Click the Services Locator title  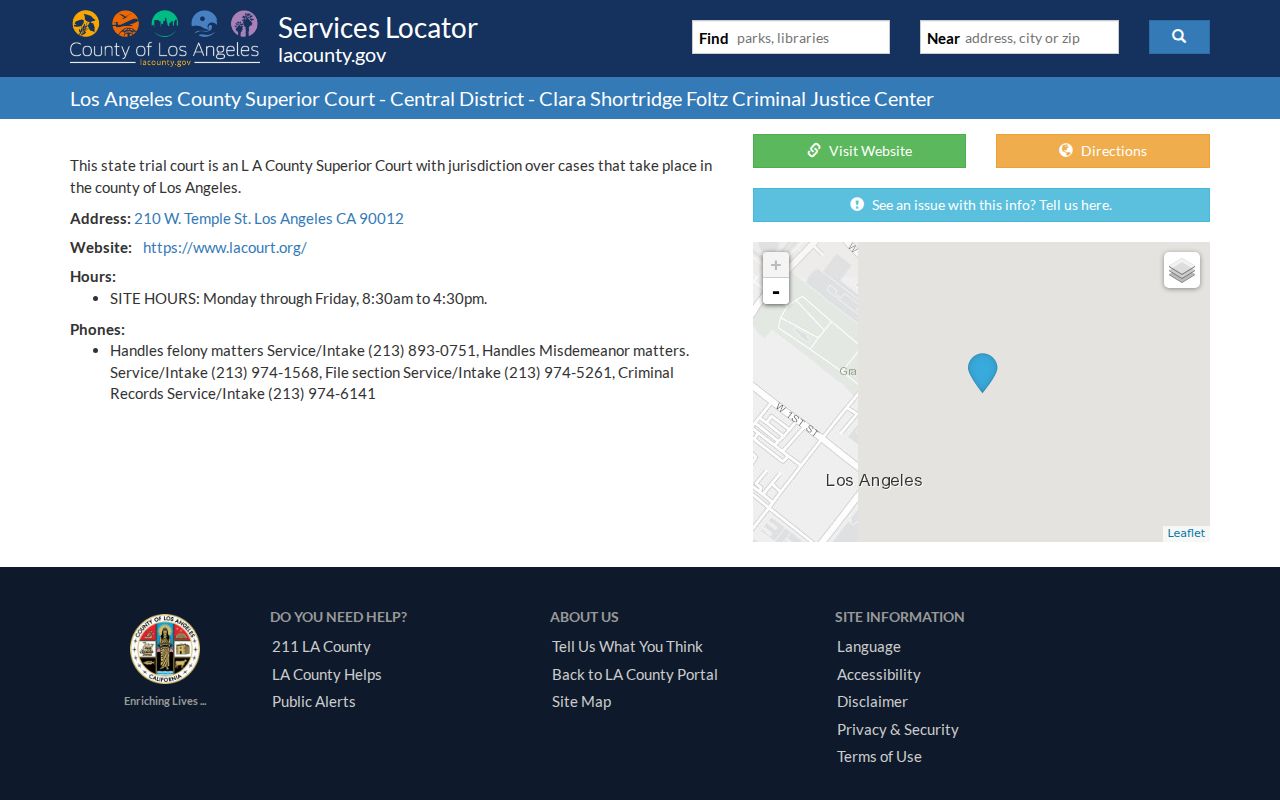378,27
